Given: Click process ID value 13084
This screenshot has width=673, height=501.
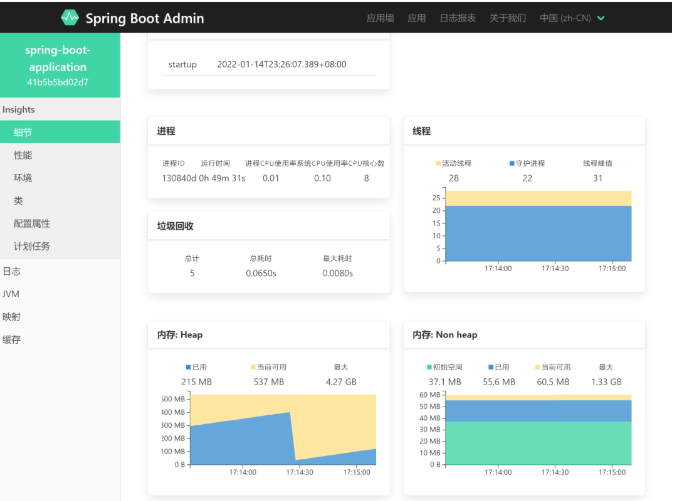Looking at the screenshot, I should click(x=176, y=178).
